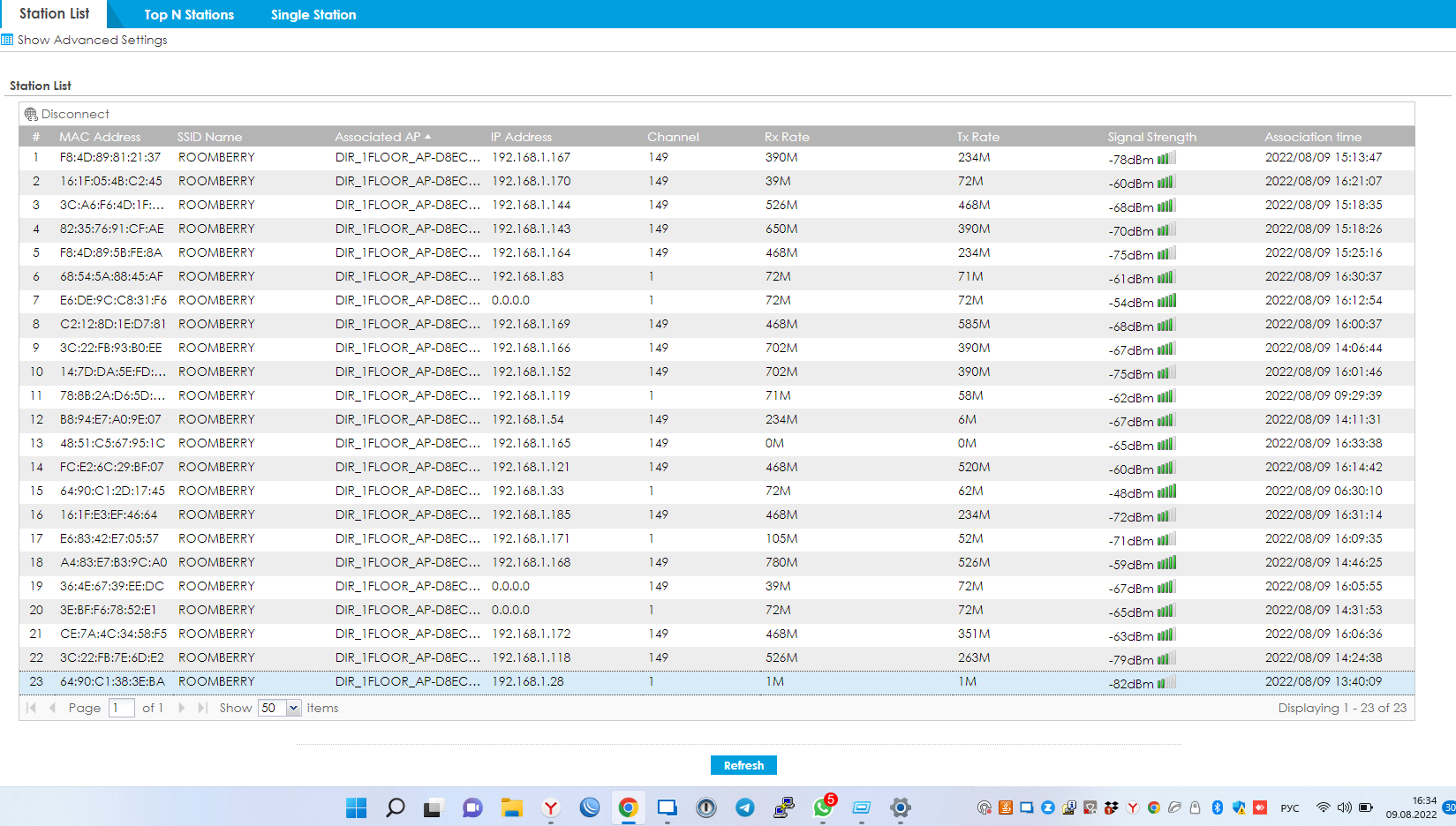This screenshot has width=1456, height=826.
Task: Click the 780M Rx rate cell
Action: point(781,563)
